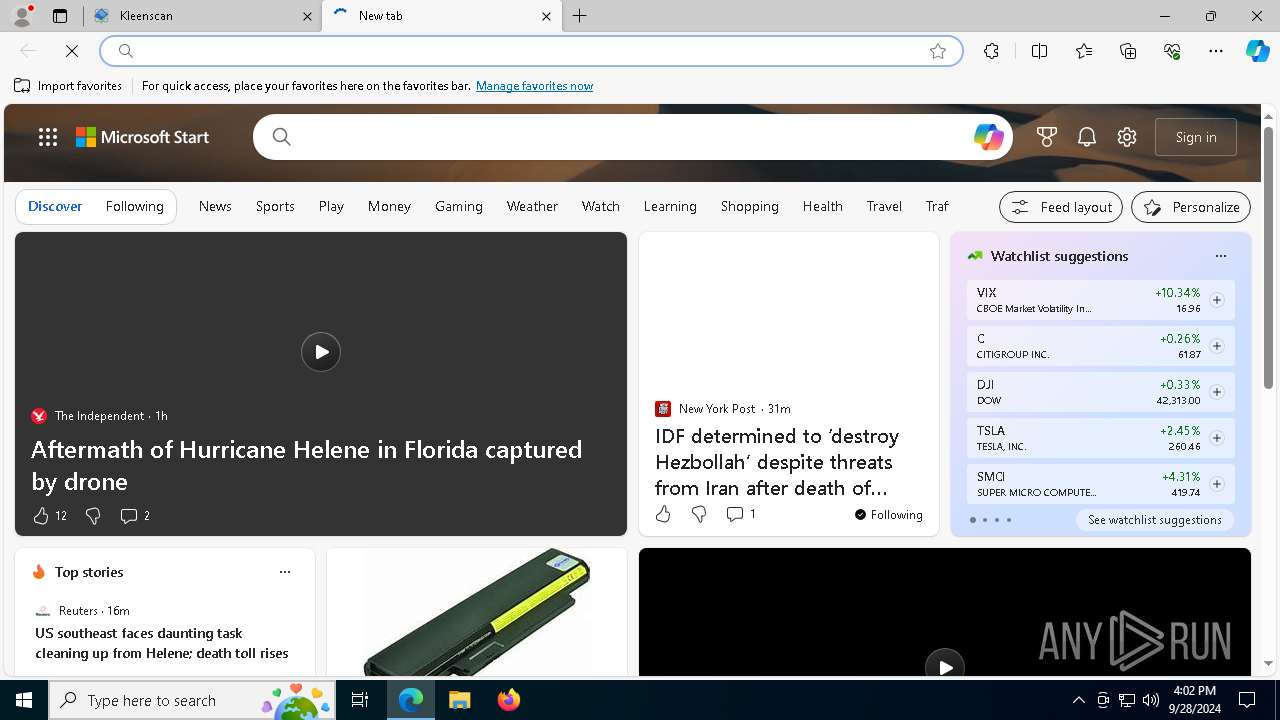Toggle Following for New York Post
1280x720 pixels.
click(888, 515)
